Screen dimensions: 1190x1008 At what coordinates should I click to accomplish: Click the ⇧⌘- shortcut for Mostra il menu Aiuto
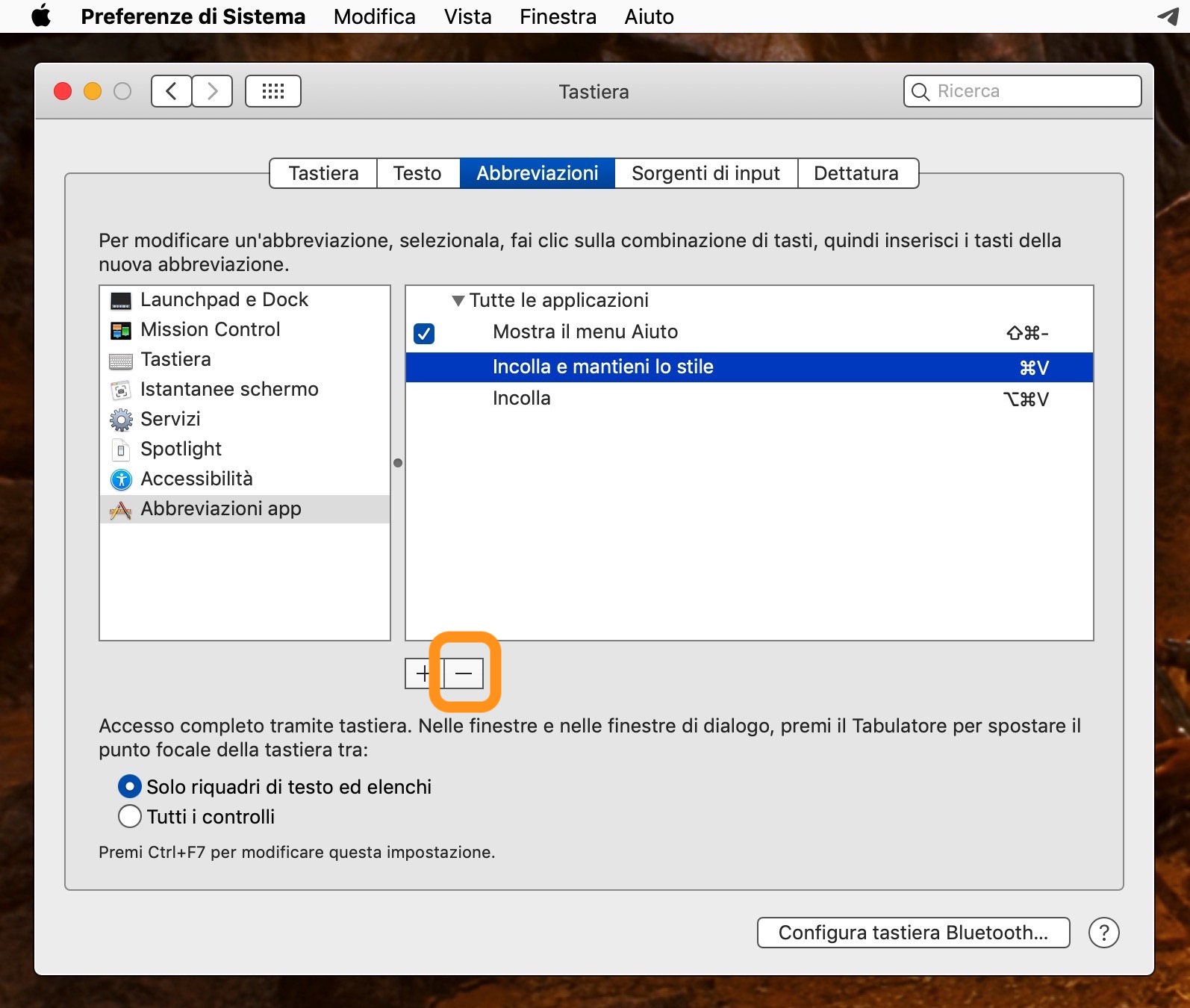[x=1027, y=333]
